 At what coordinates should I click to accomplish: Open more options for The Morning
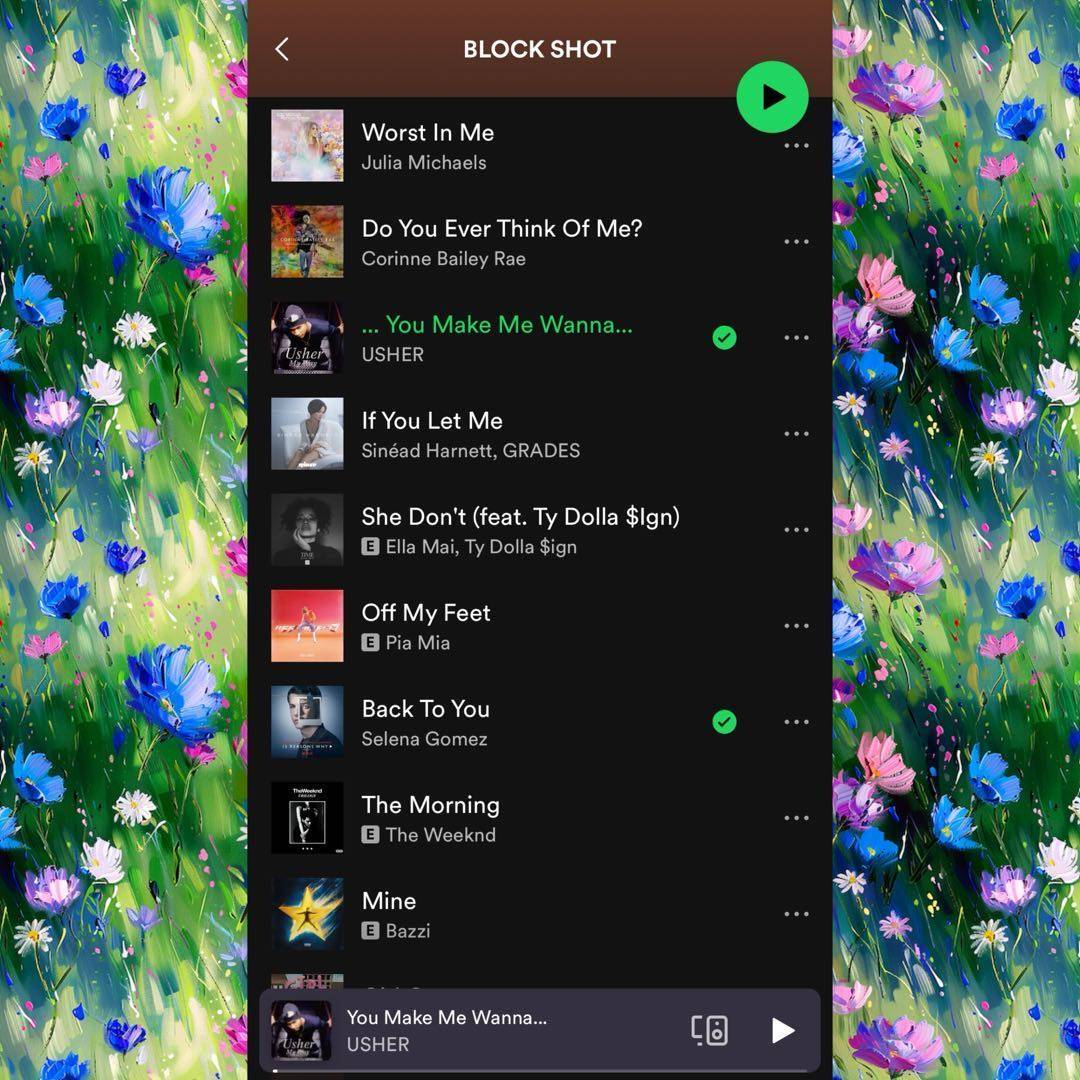pos(796,818)
